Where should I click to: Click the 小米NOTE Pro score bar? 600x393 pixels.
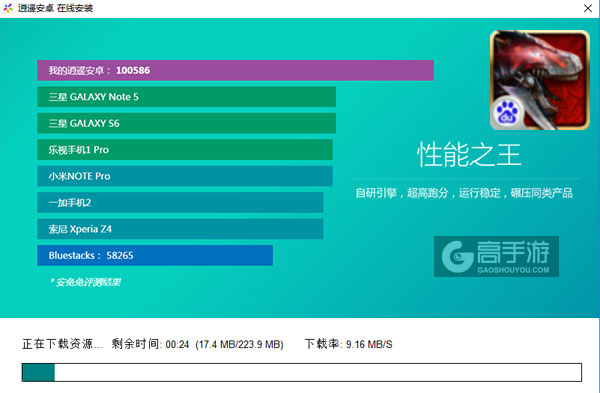coord(185,176)
